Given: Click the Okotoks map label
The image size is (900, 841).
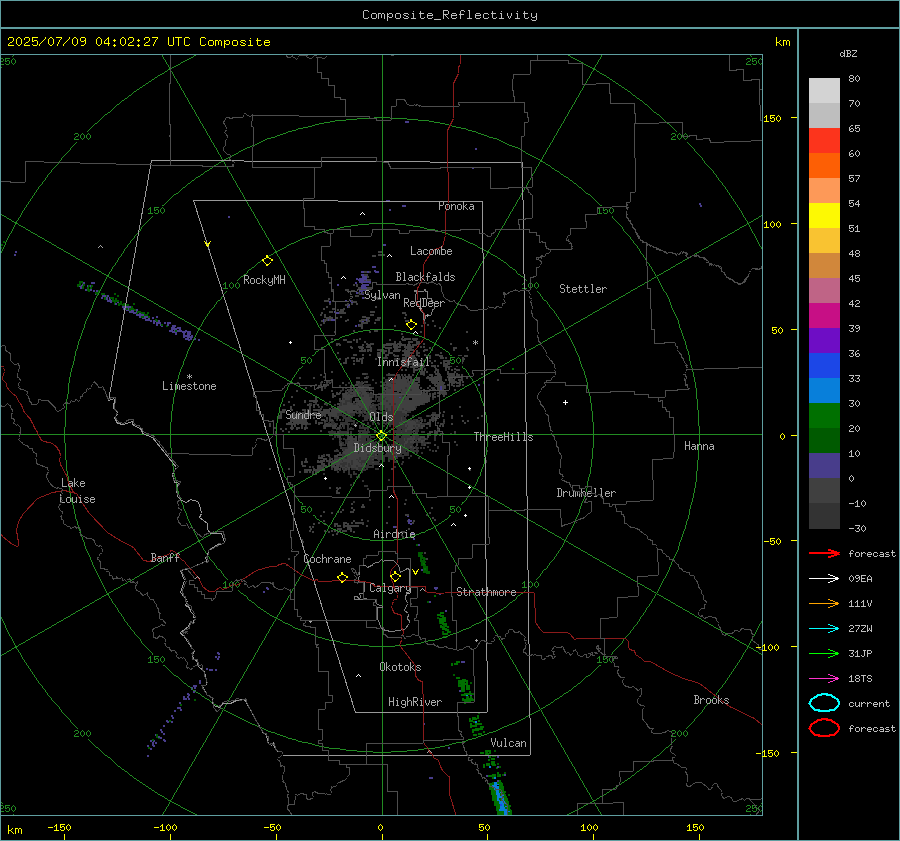Looking at the screenshot, I should coord(400,667).
